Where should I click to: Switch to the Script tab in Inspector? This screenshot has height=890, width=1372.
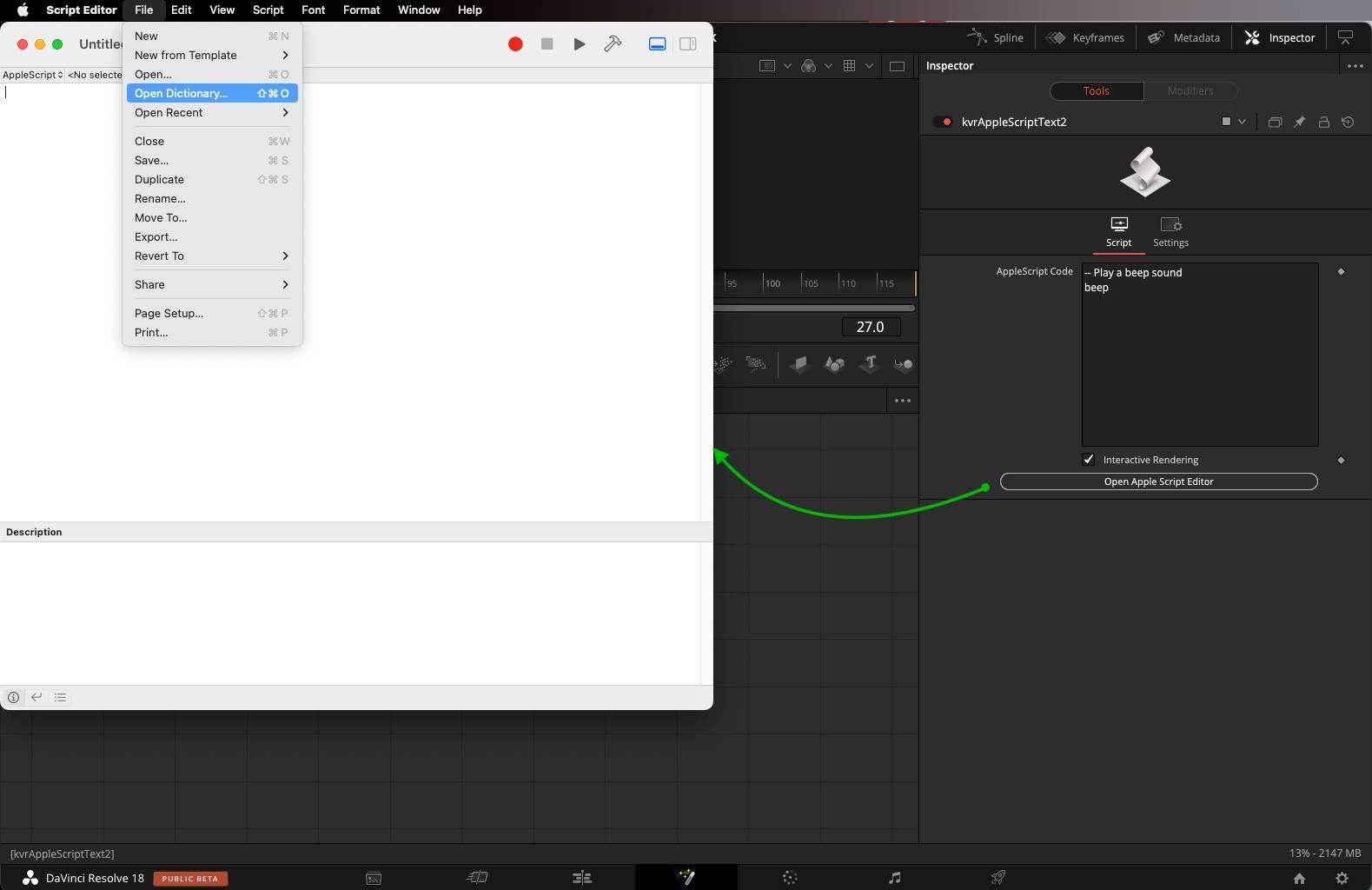(1118, 232)
